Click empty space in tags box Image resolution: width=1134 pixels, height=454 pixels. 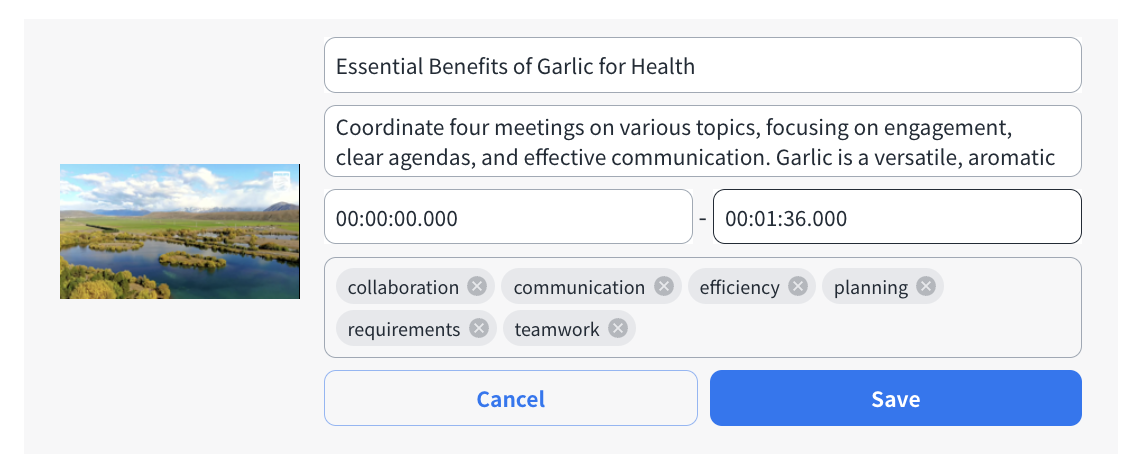point(850,330)
